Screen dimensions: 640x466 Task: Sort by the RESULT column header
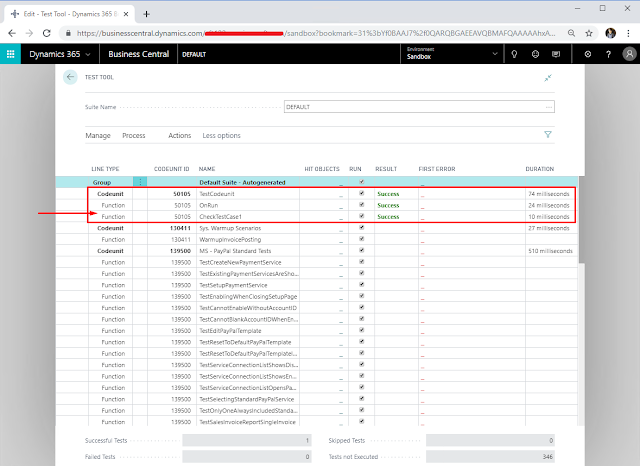pos(386,169)
